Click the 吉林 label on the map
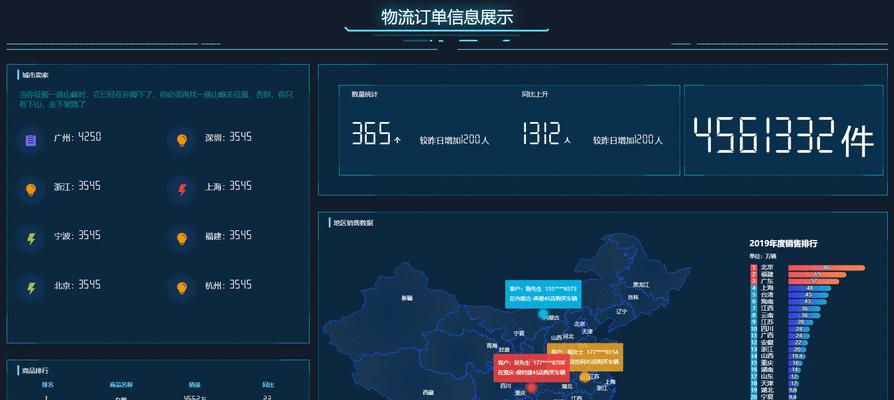Viewport: 894px width, 400px height. (633, 297)
